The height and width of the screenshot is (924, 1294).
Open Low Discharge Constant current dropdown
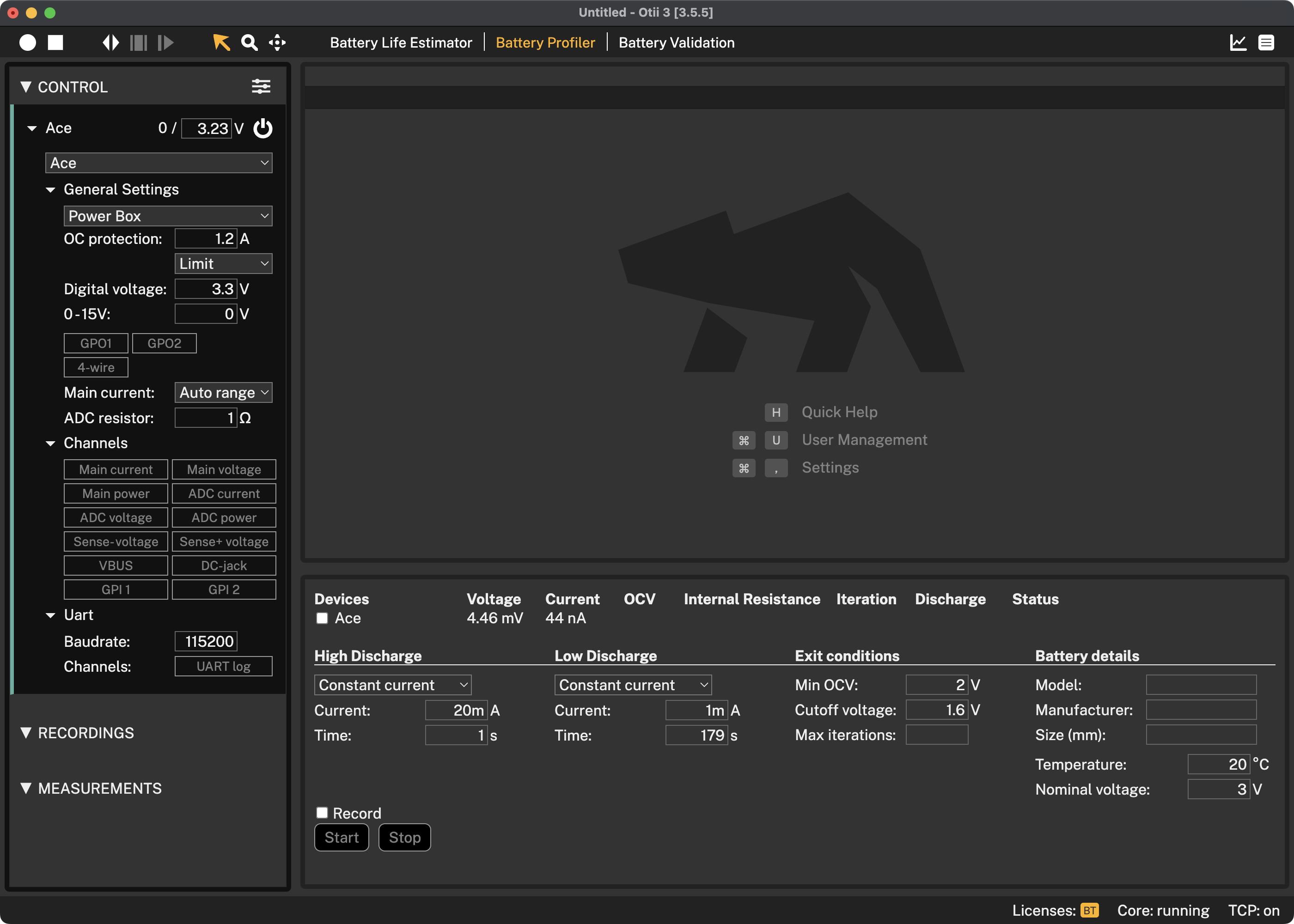click(x=633, y=685)
